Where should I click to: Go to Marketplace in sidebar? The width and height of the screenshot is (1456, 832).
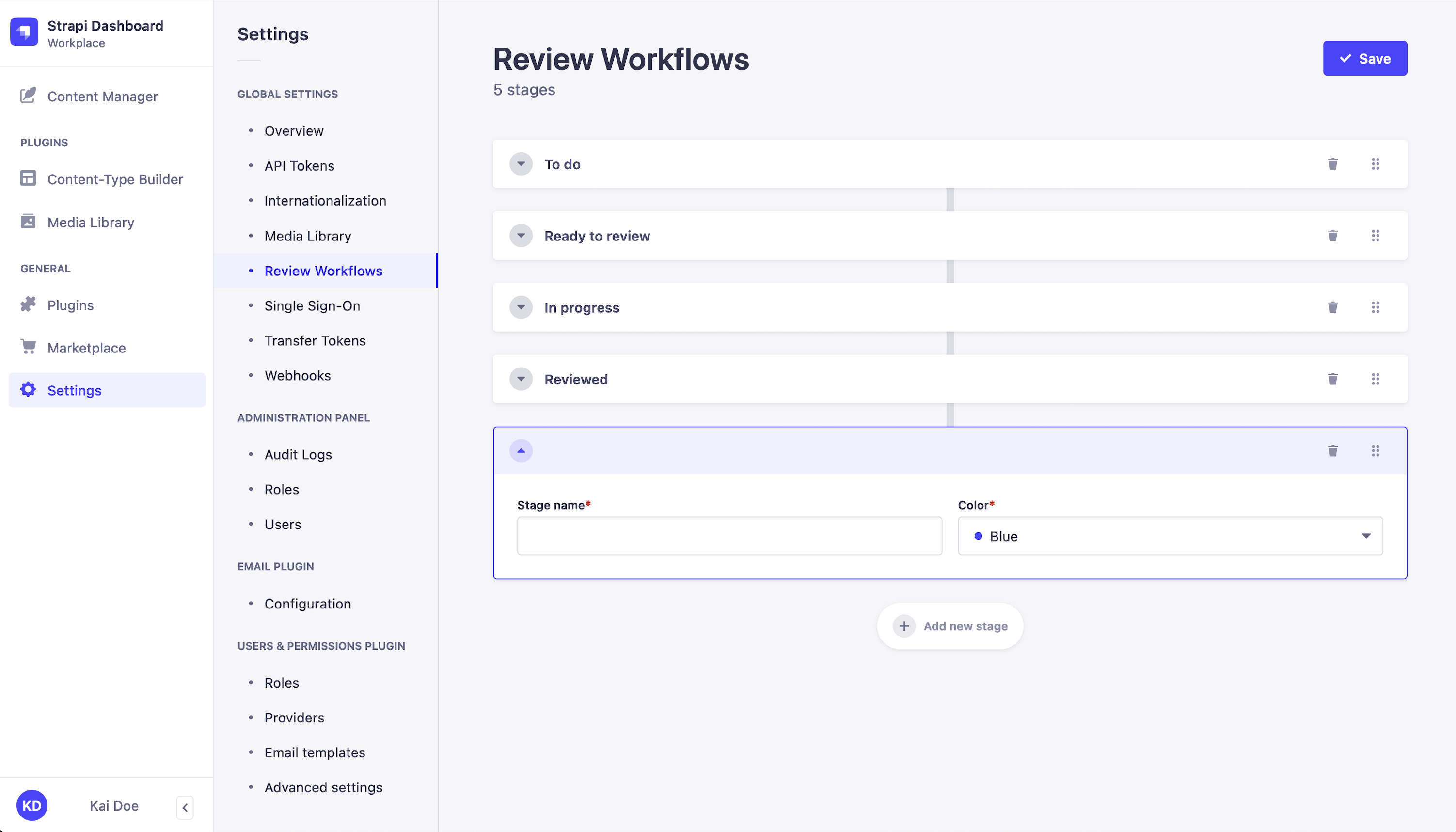tap(86, 348)
